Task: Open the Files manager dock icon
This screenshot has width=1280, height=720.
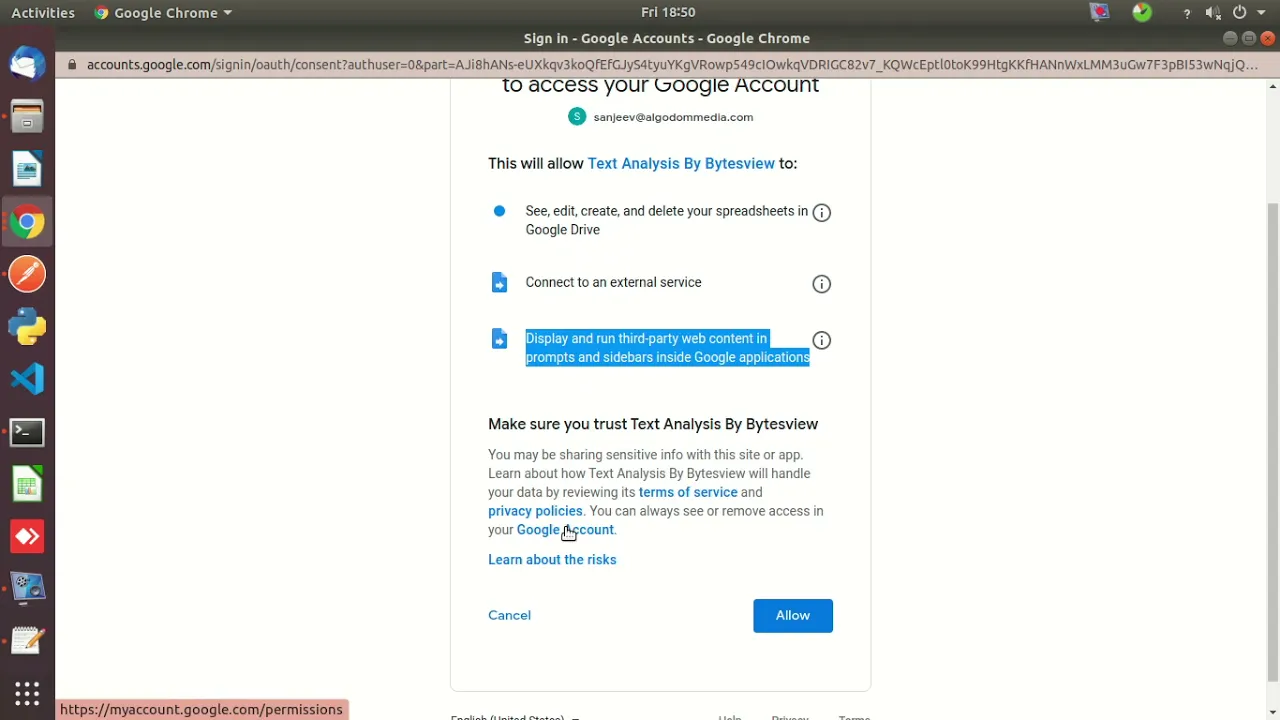Action: pyautogui.click(x=27, y=116)
